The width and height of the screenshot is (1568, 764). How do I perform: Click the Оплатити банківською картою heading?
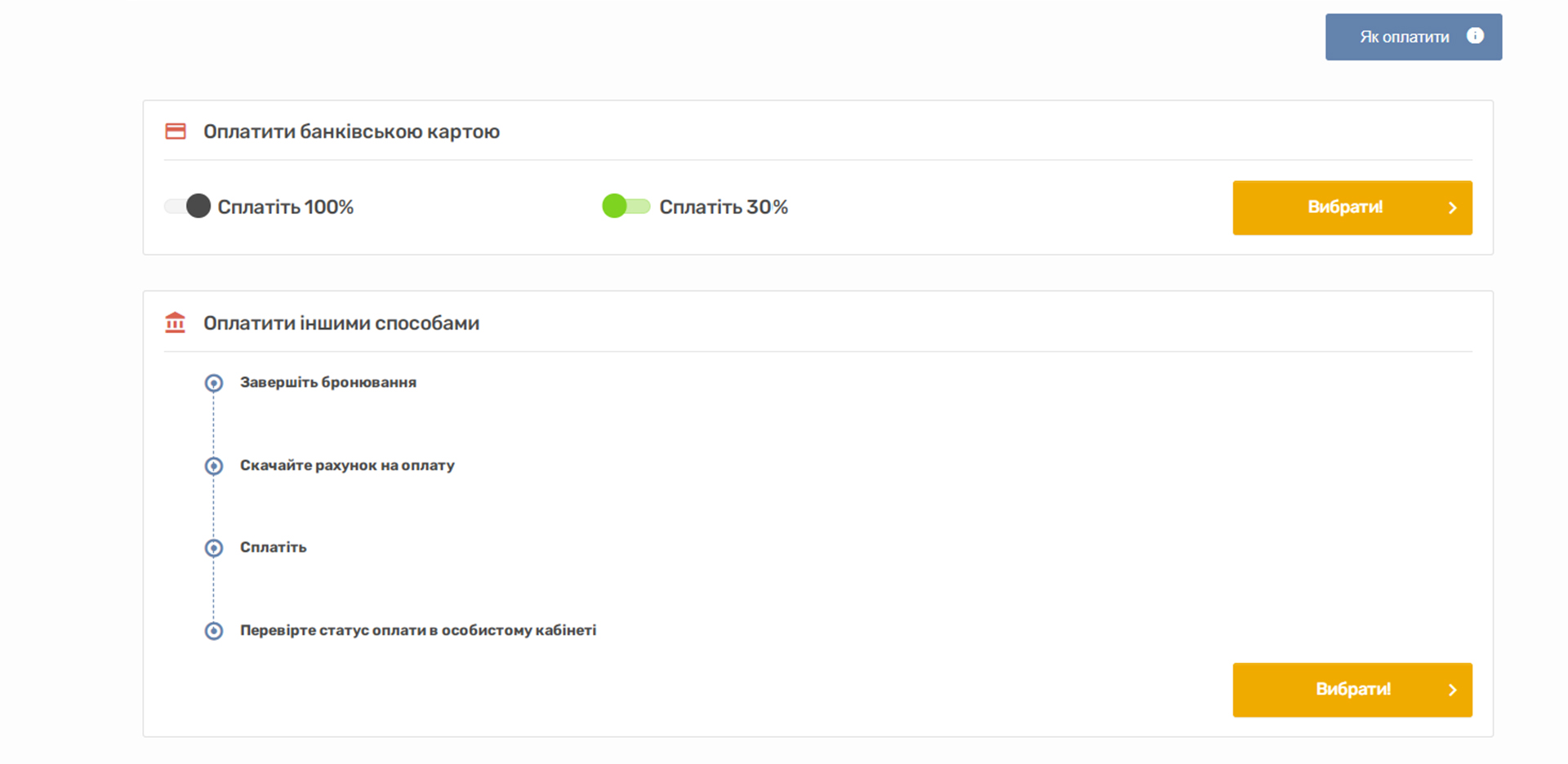tap(352, 131)
